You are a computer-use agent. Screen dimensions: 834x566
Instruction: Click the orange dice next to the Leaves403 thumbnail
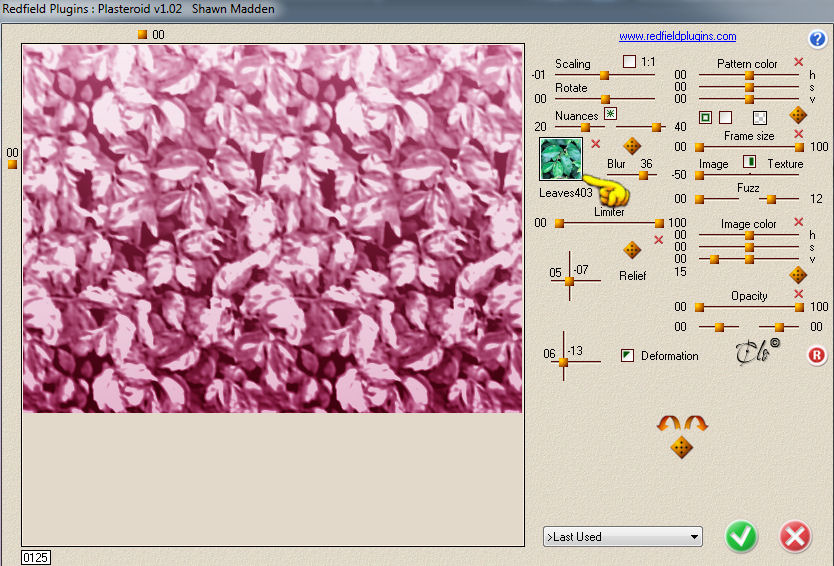point(631,145)
